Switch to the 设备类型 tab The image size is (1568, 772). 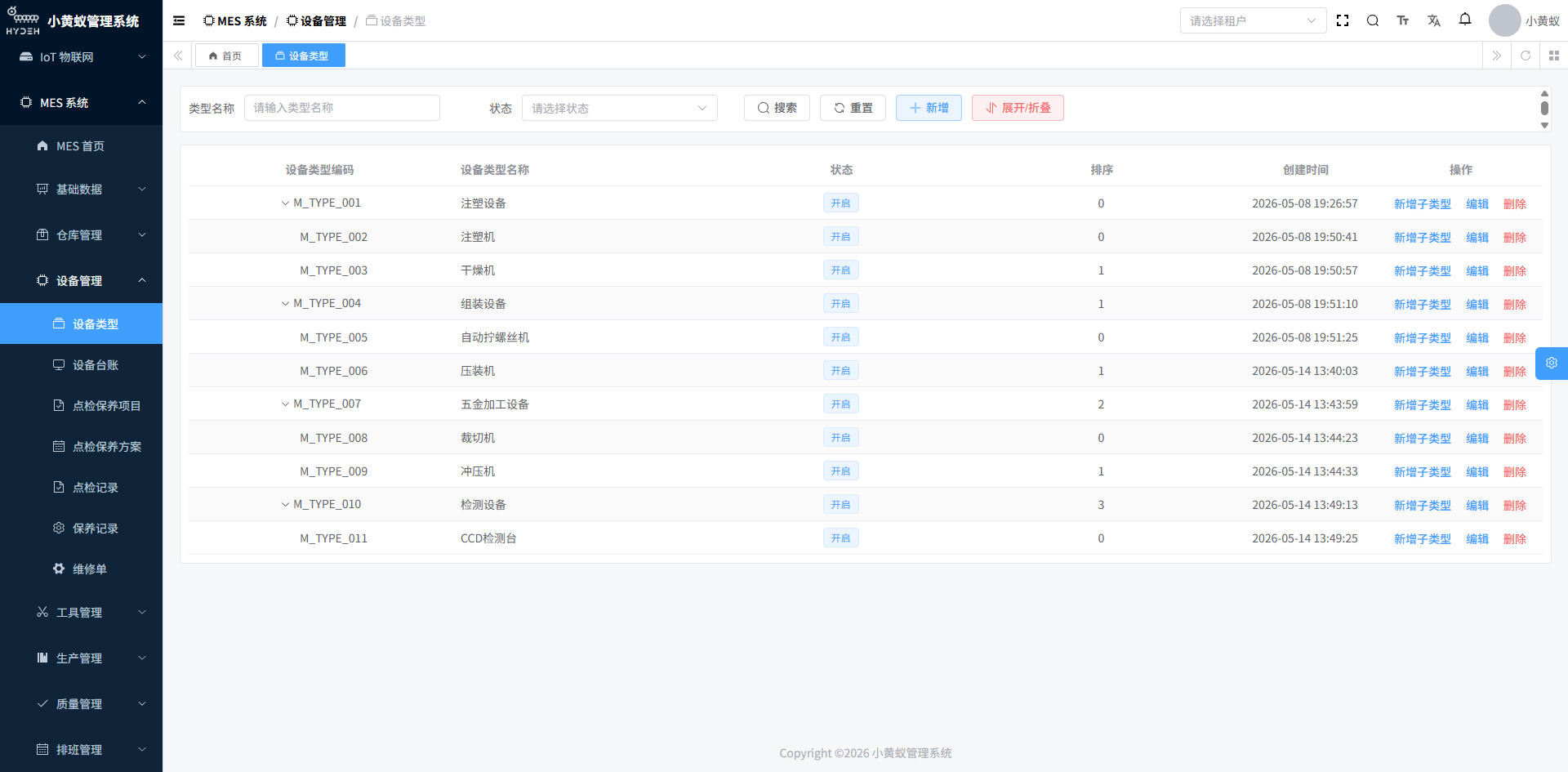coord(303,56)
